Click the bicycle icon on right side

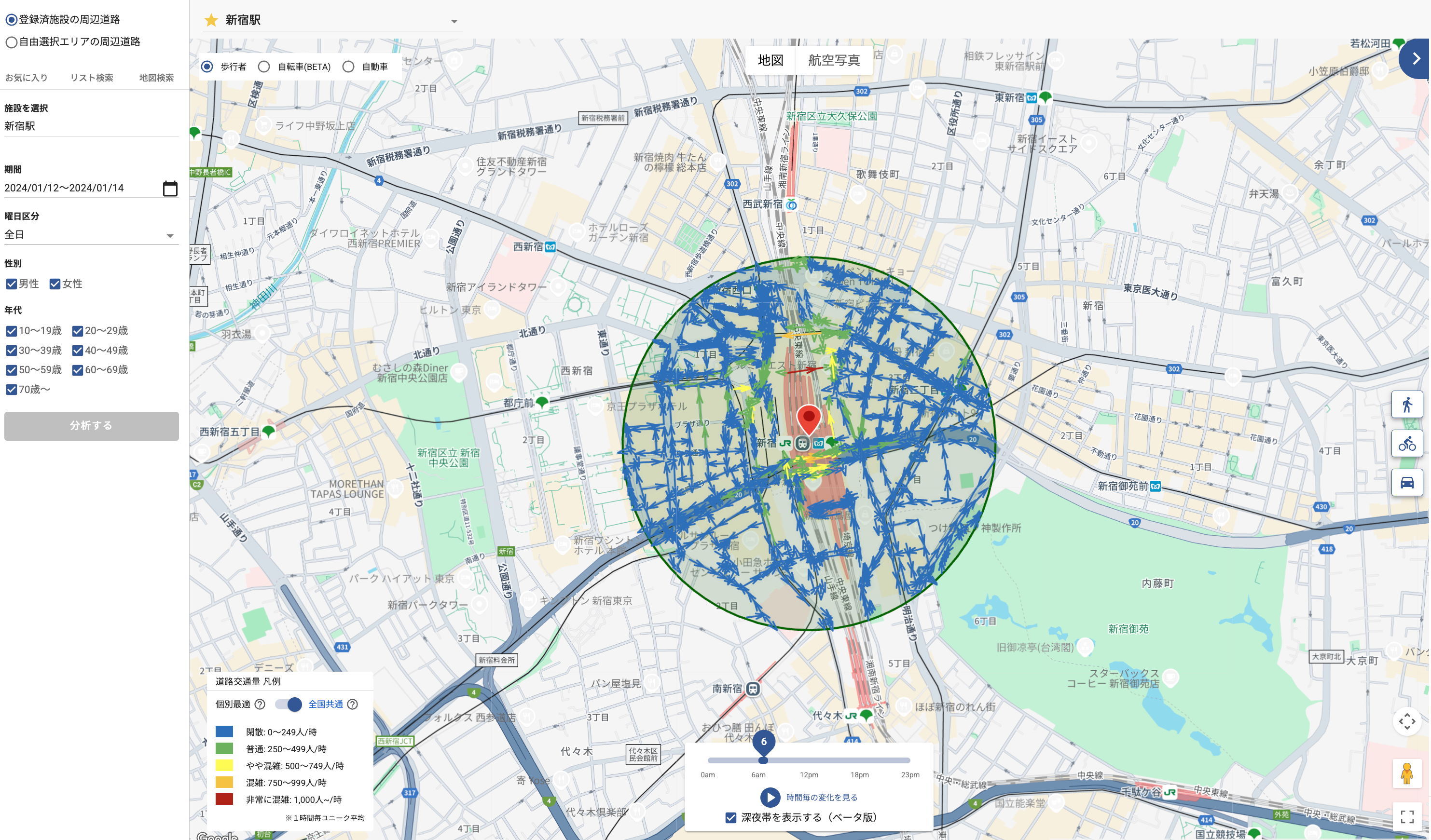(1406, 443)
